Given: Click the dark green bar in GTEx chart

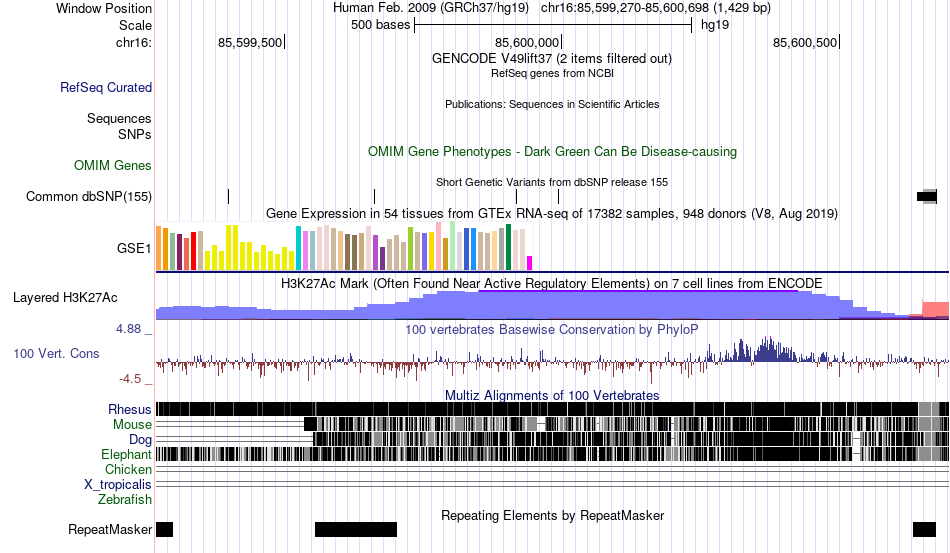Looking at the screenshot, I should click(509, 247).
